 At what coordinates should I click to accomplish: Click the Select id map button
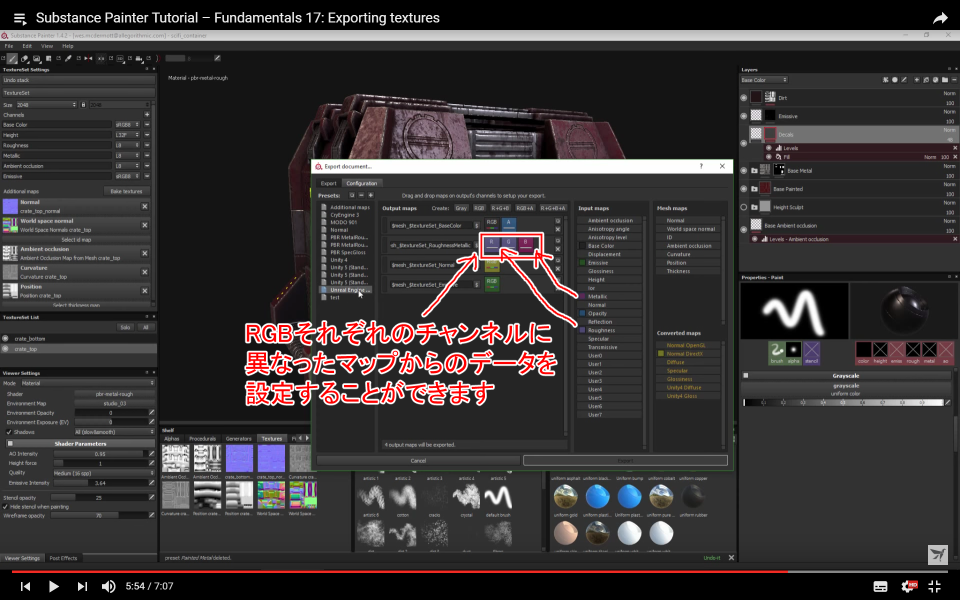pos(76,239)
